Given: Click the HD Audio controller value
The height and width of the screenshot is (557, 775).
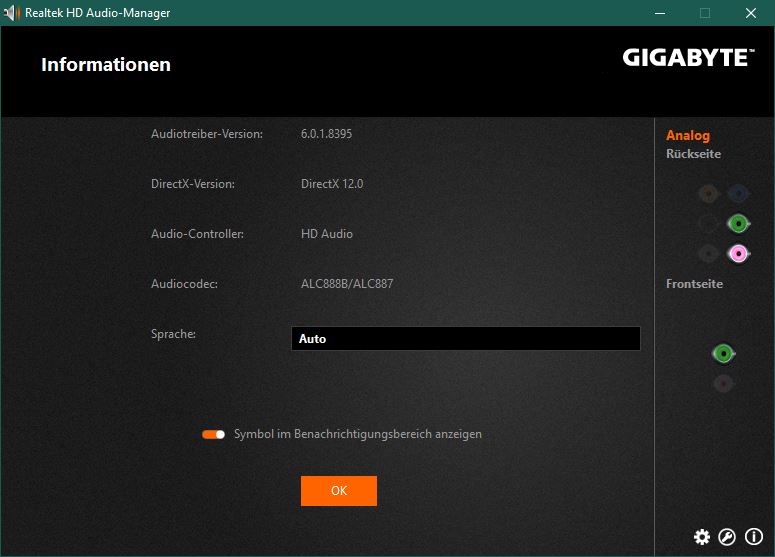Looking at the screenshot, I should (x=327, y=234).
